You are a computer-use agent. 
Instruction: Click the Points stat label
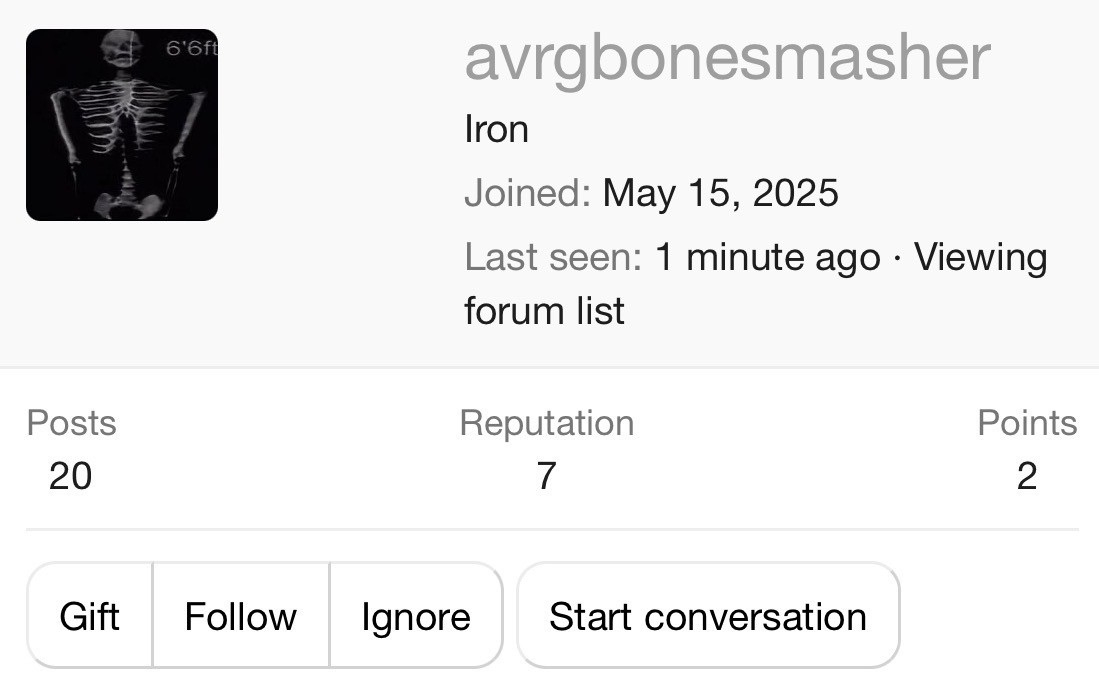1027,423
